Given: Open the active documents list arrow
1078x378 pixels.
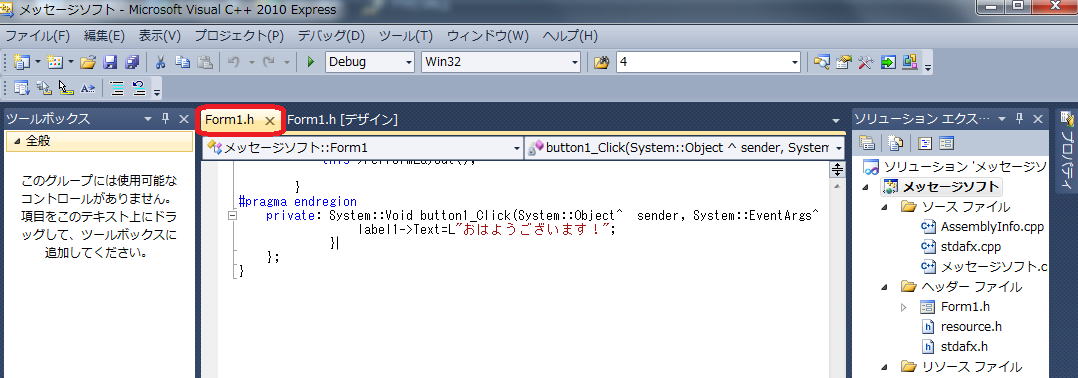Looking at the screenshot, I should click(835, 120).
